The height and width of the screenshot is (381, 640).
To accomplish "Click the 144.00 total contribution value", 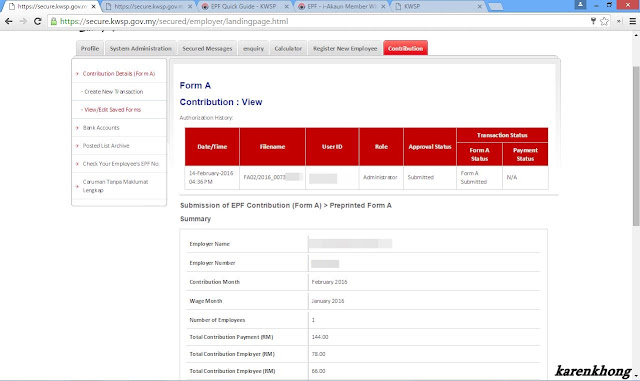I will [x=320, y=337].
